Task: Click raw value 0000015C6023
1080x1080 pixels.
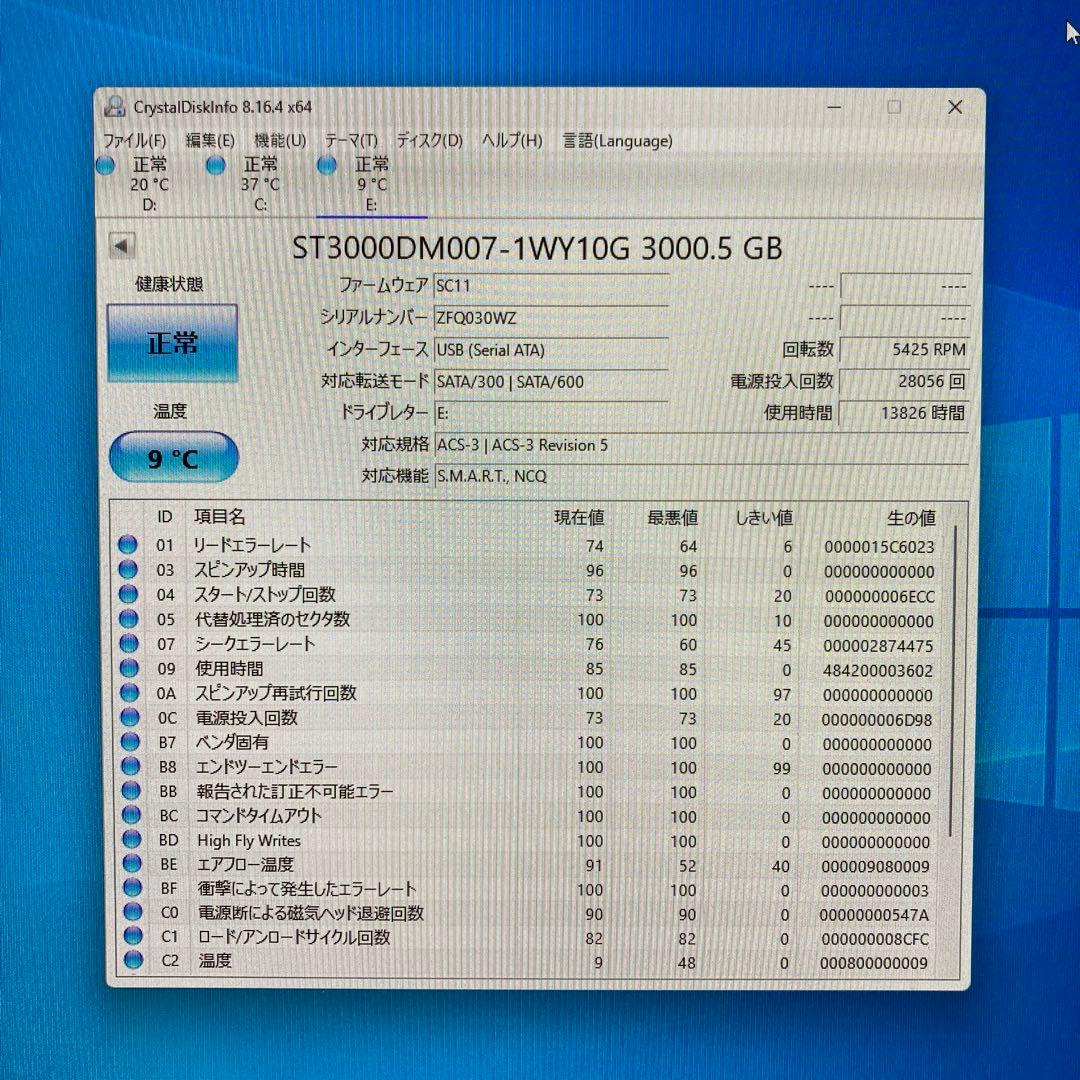Action: click(x=880, y=547)
